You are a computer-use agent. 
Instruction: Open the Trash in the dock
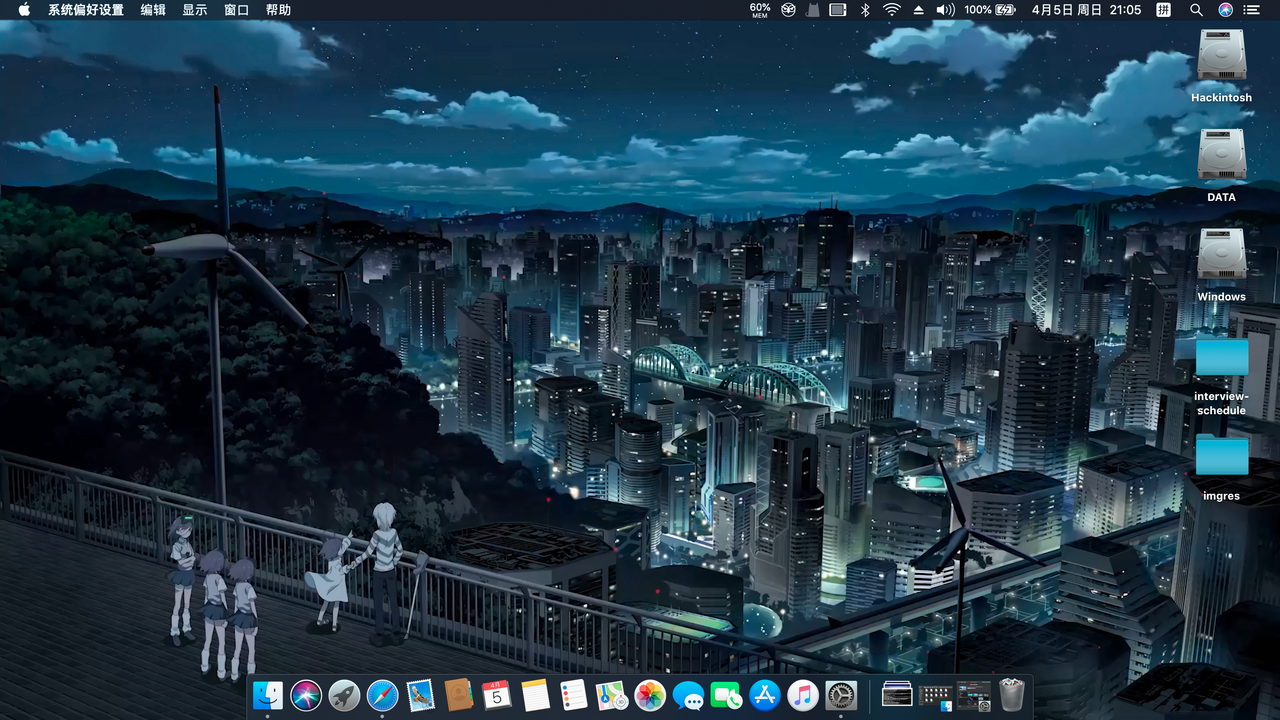coord(1012,695)
